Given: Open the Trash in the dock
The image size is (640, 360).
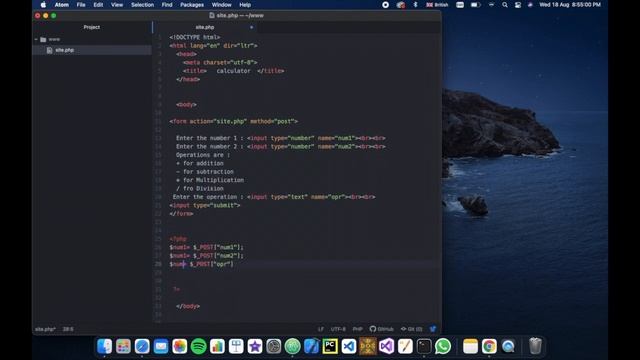Looking at the screenshot, I should tap(535, 346).
